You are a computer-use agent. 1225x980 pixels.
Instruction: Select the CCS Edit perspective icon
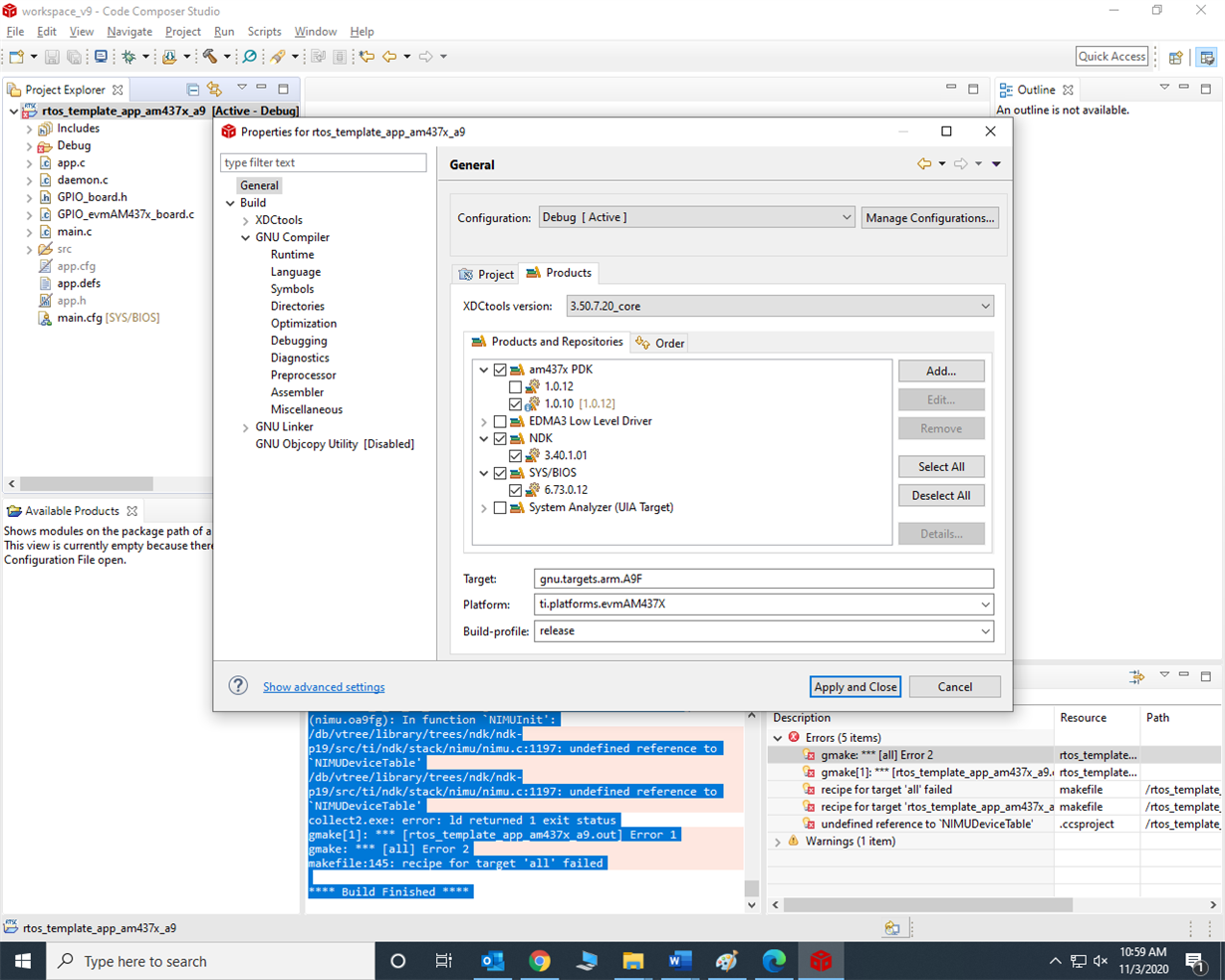1207,57
